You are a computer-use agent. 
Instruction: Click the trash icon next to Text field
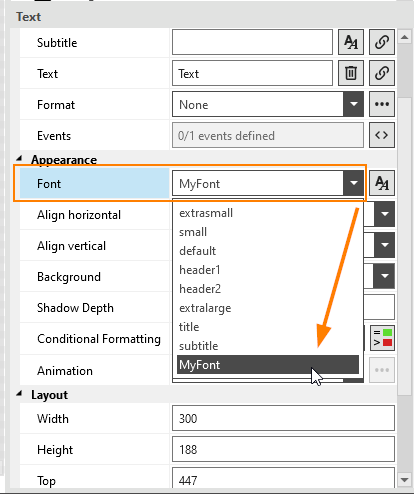(351, 73)
